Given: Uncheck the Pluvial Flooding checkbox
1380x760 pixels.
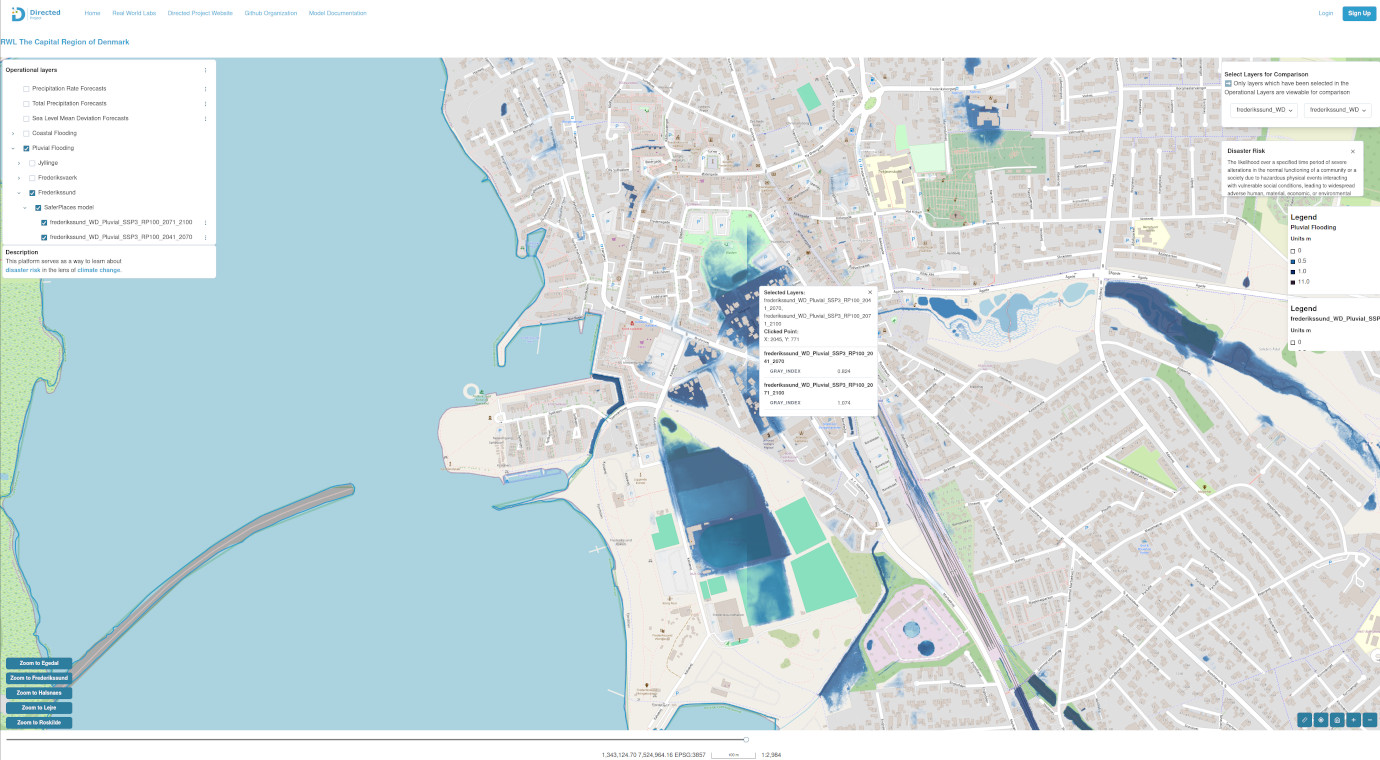Looking at the screenshot, I should coord(26,148).
